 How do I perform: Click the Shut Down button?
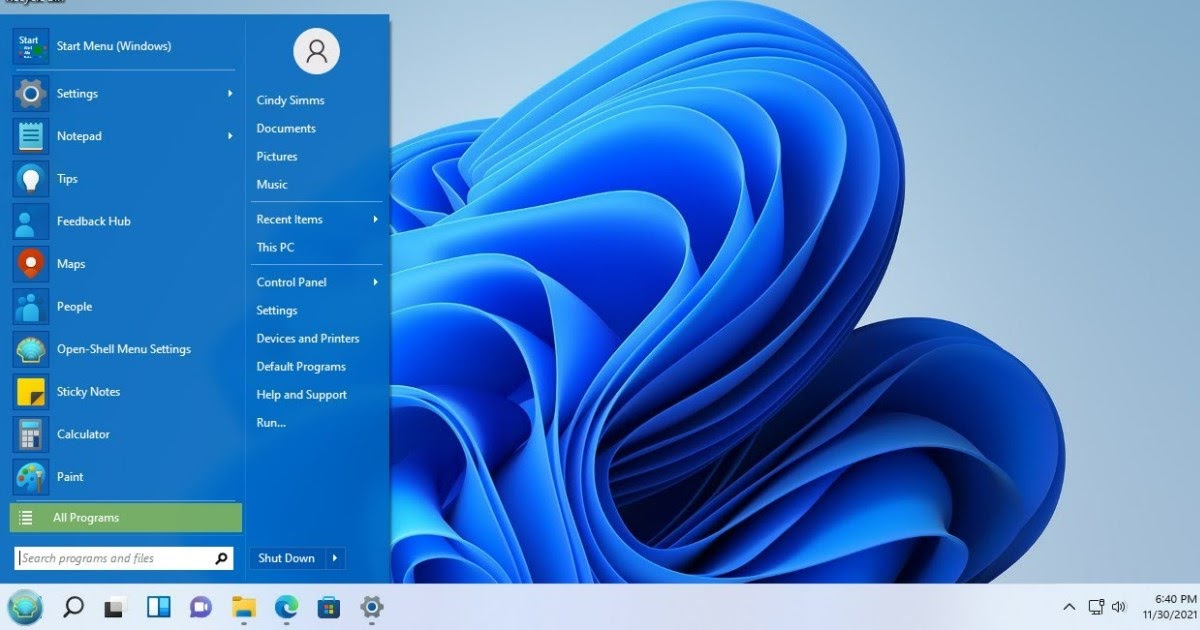286,558
